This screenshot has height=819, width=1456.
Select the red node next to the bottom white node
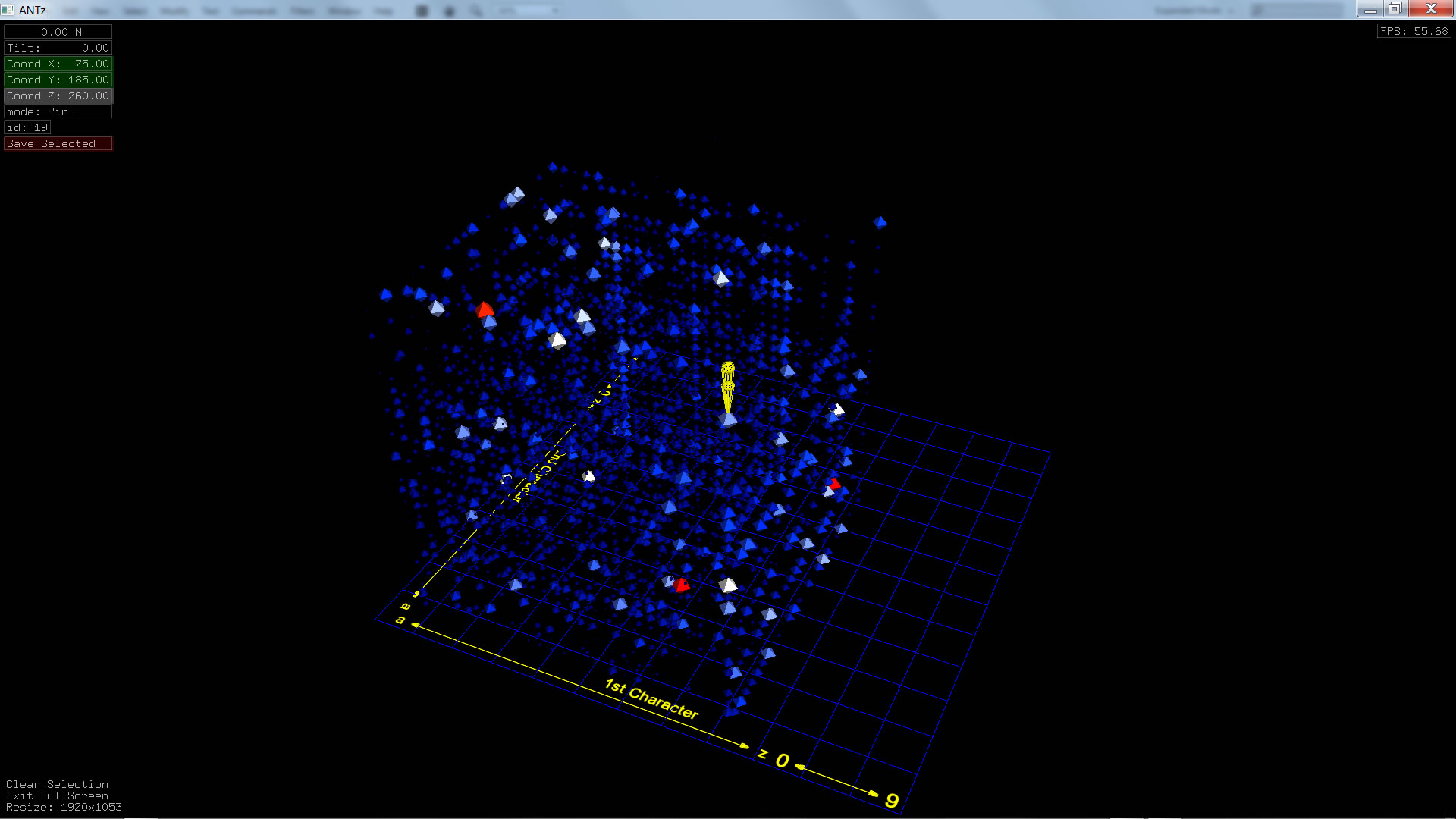coord(682,585)
